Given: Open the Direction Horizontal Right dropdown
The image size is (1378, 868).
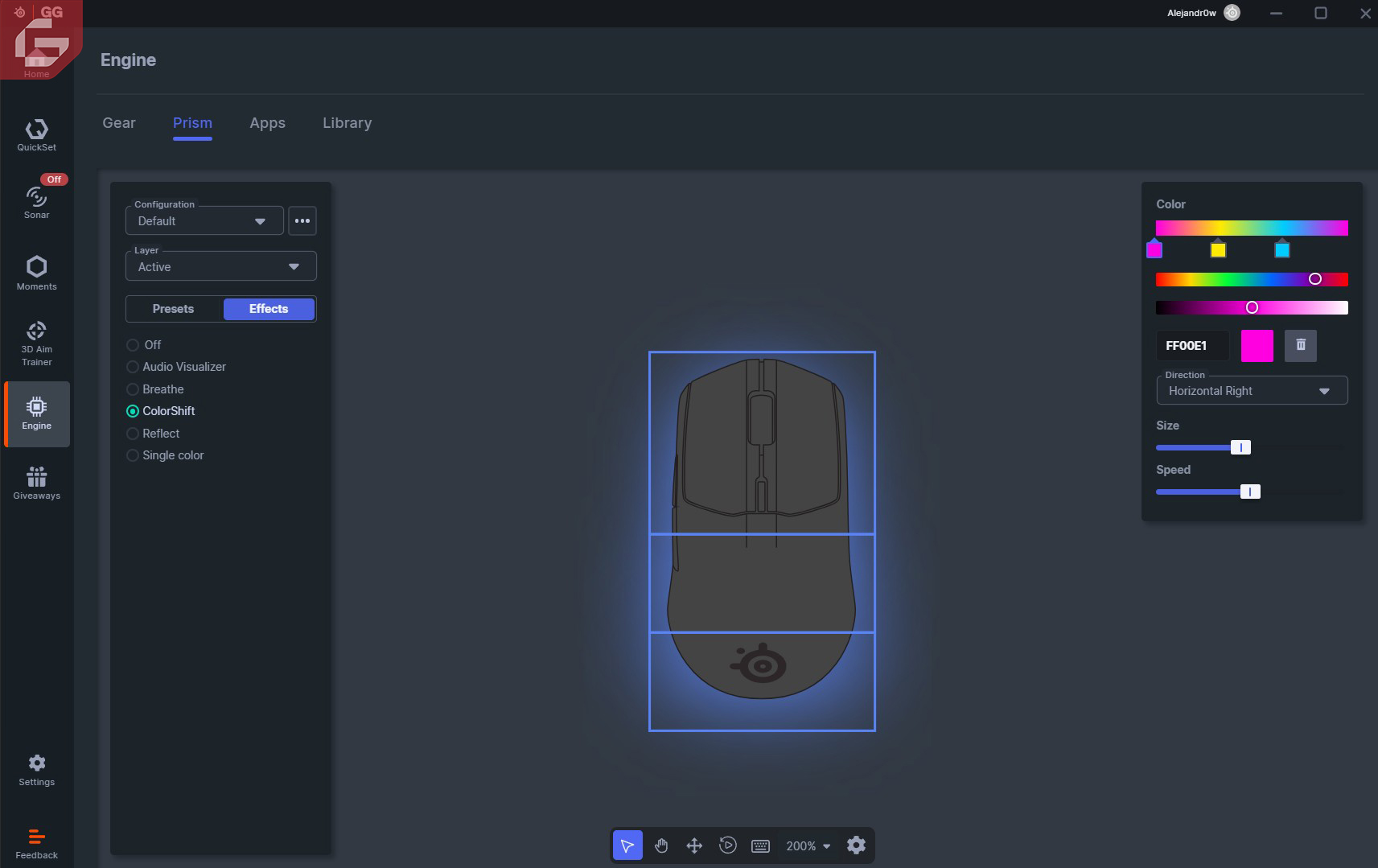Looking at the screenshot, I should [1252, 390].
